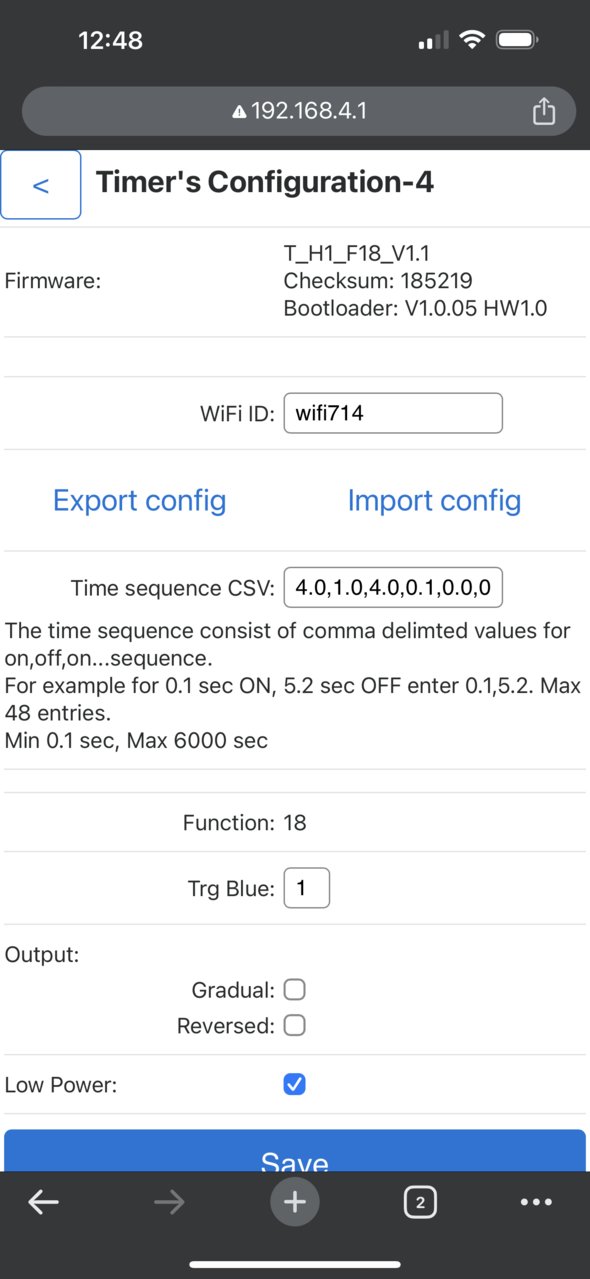Focus the Time sequence CSV field
590x1279 pixels.
393,588
